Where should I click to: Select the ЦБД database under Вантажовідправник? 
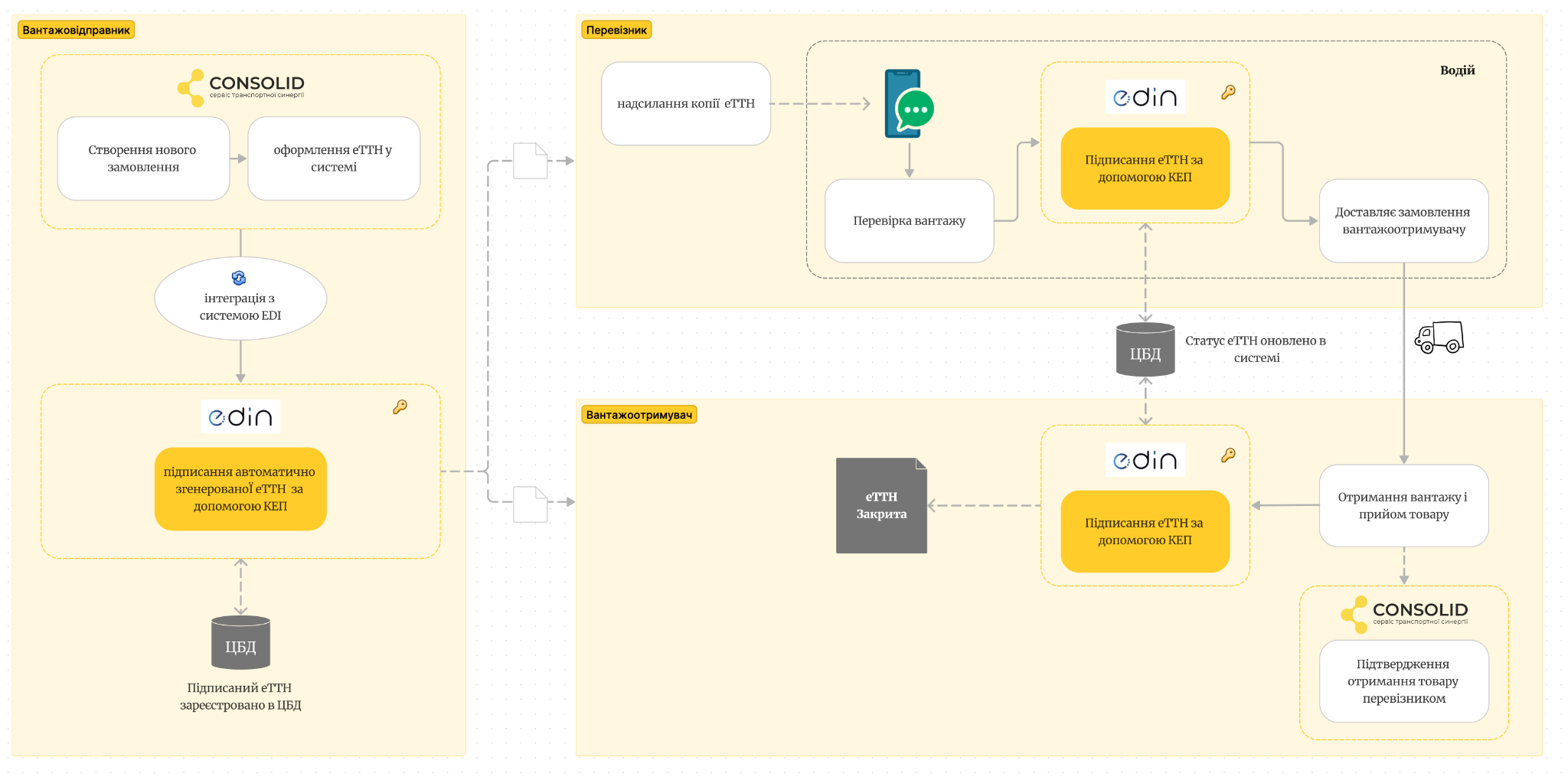tap(240, 643)
